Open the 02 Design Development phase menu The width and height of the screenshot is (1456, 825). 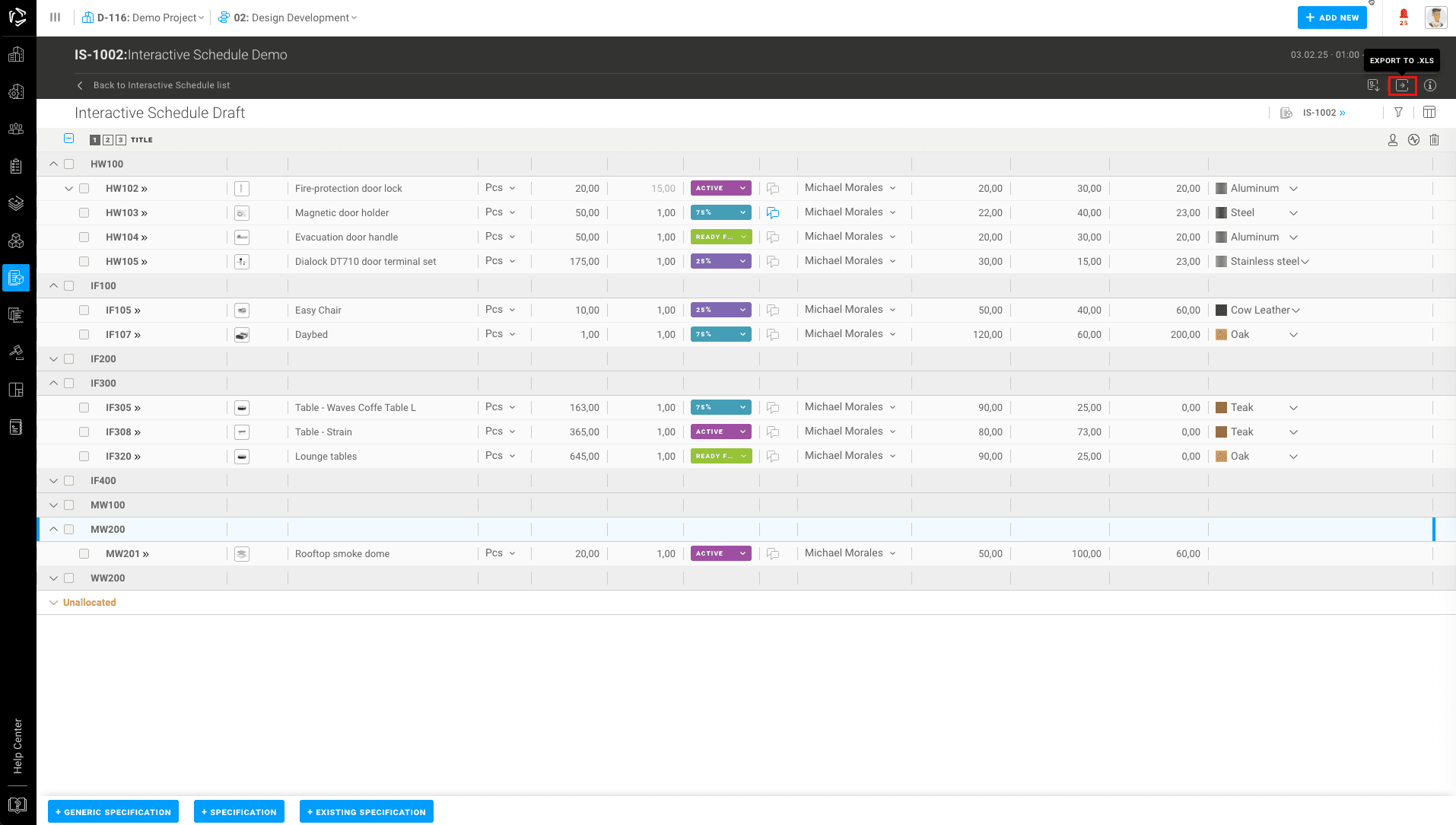coord(288,18)
